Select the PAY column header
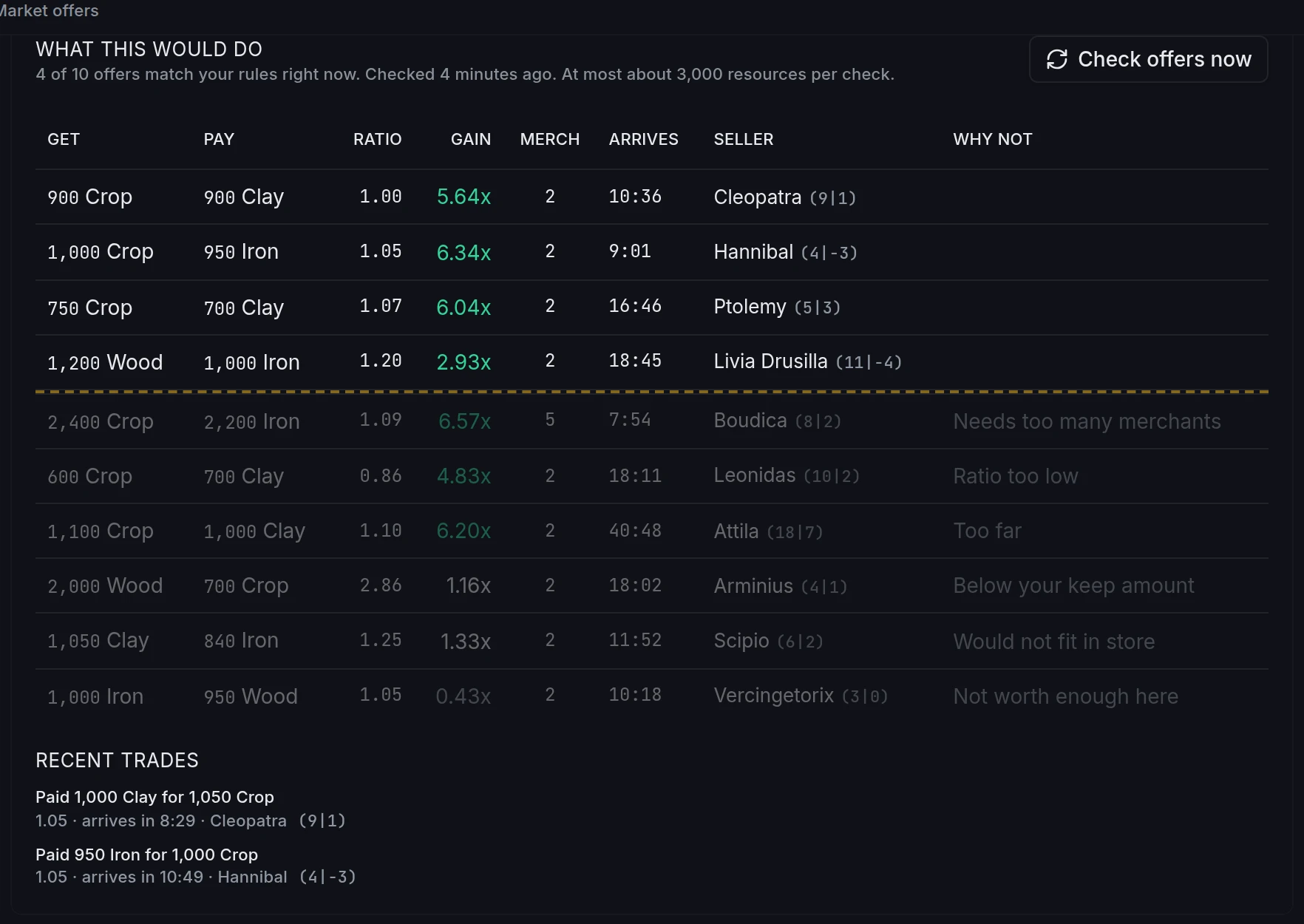This screenshot has width=1304, height=924. 219,139
